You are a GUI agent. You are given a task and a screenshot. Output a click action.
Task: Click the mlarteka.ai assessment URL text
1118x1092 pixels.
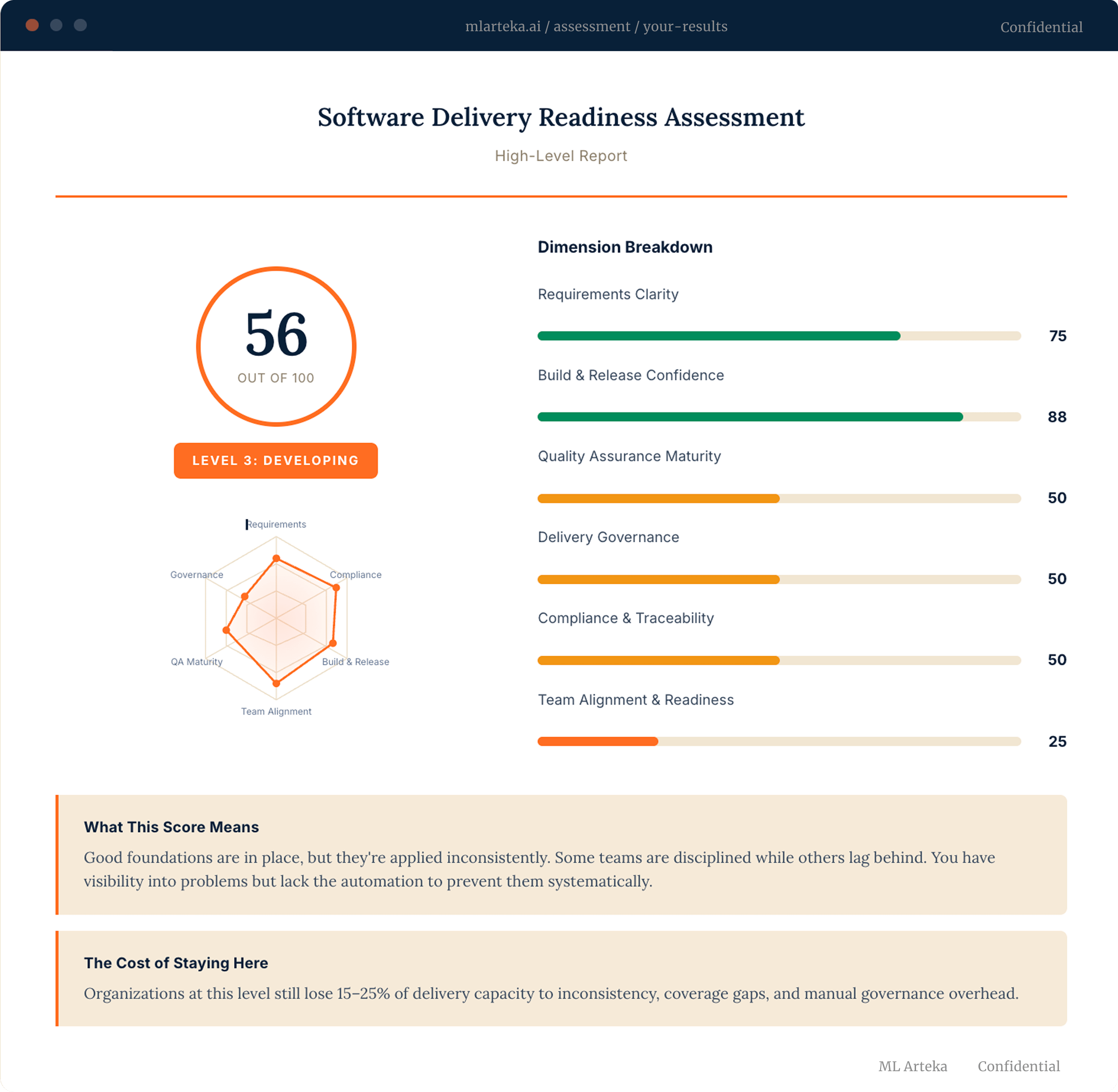(x=596, y=26)
